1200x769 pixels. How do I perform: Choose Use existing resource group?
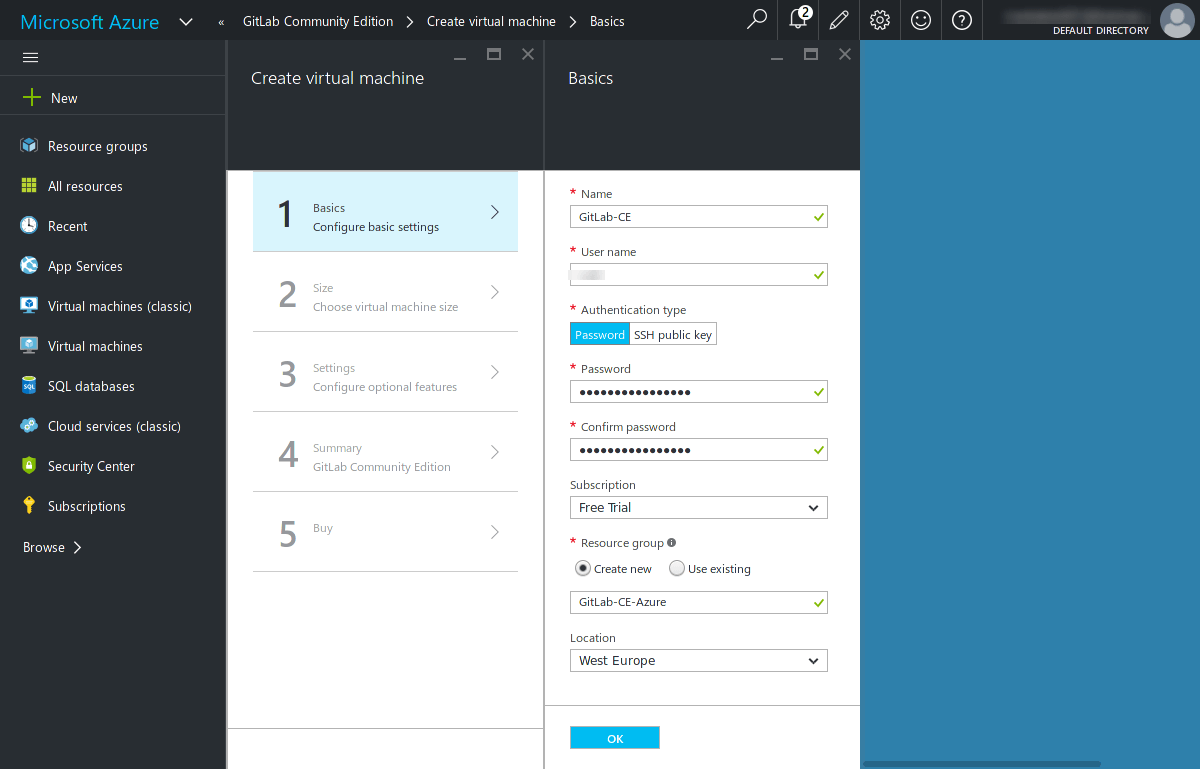(677, 568)
